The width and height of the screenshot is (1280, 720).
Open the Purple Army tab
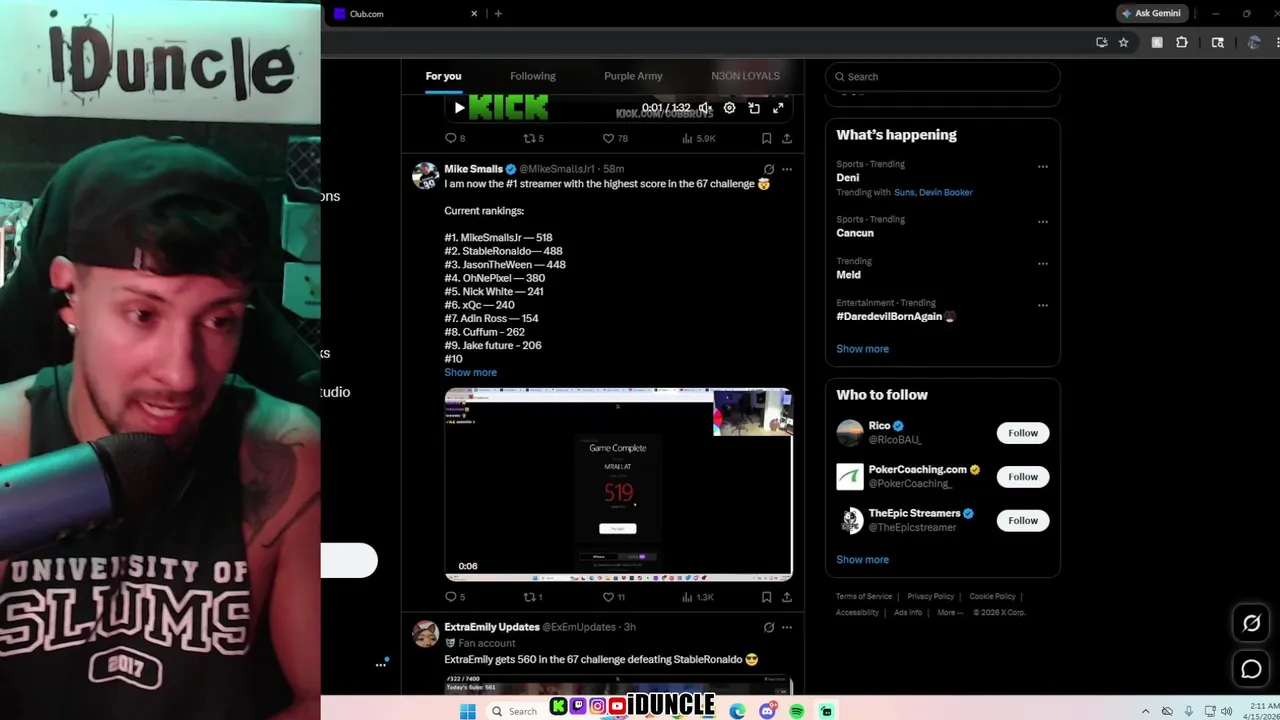tap(633, 76)
